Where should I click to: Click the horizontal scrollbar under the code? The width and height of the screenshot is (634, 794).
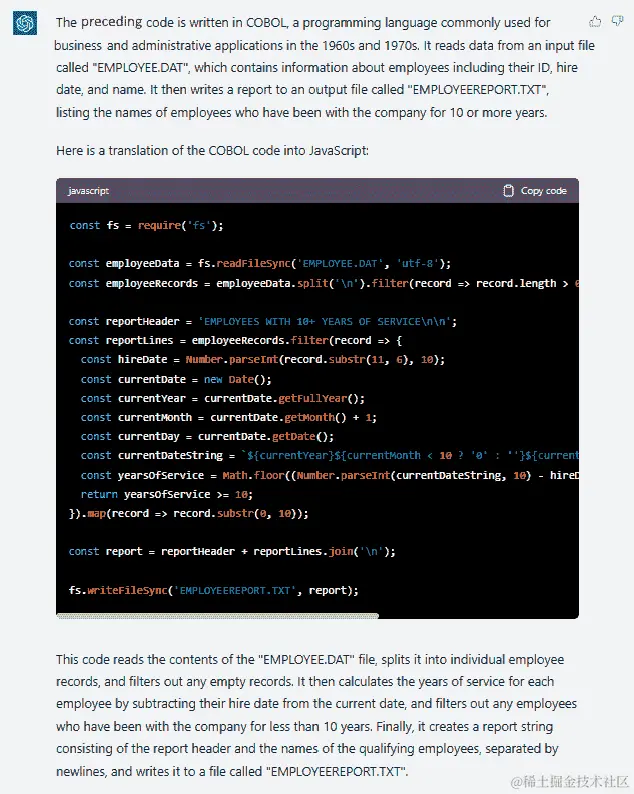tap(218, 616)
